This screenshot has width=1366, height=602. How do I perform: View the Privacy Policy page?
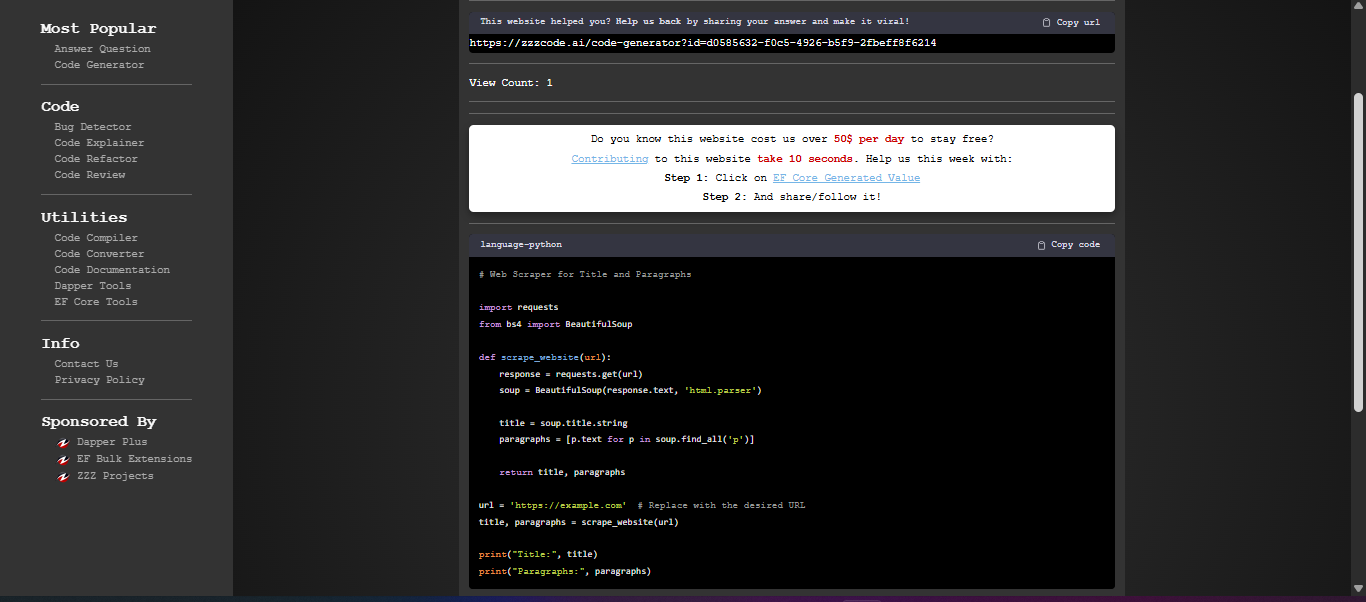pos(99,380)
